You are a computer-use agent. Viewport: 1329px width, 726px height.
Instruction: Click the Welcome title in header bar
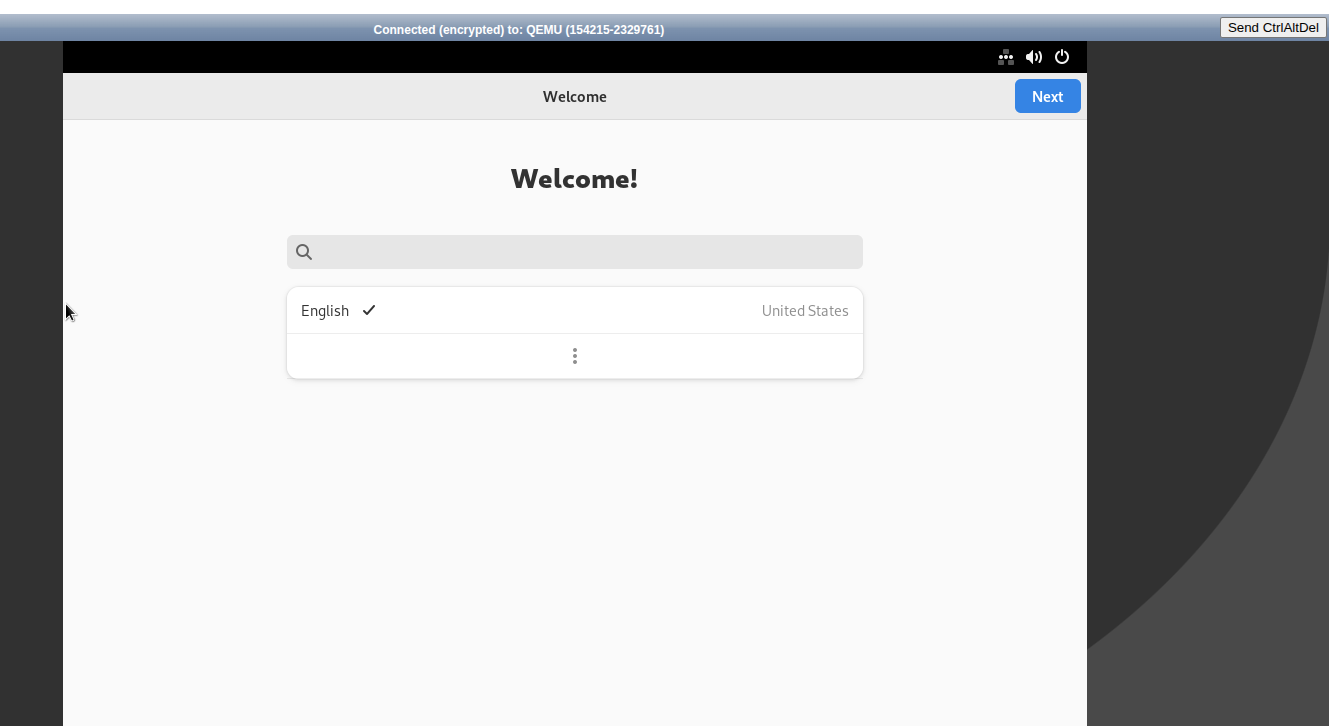pyautogui.click(x=574, y=97)
